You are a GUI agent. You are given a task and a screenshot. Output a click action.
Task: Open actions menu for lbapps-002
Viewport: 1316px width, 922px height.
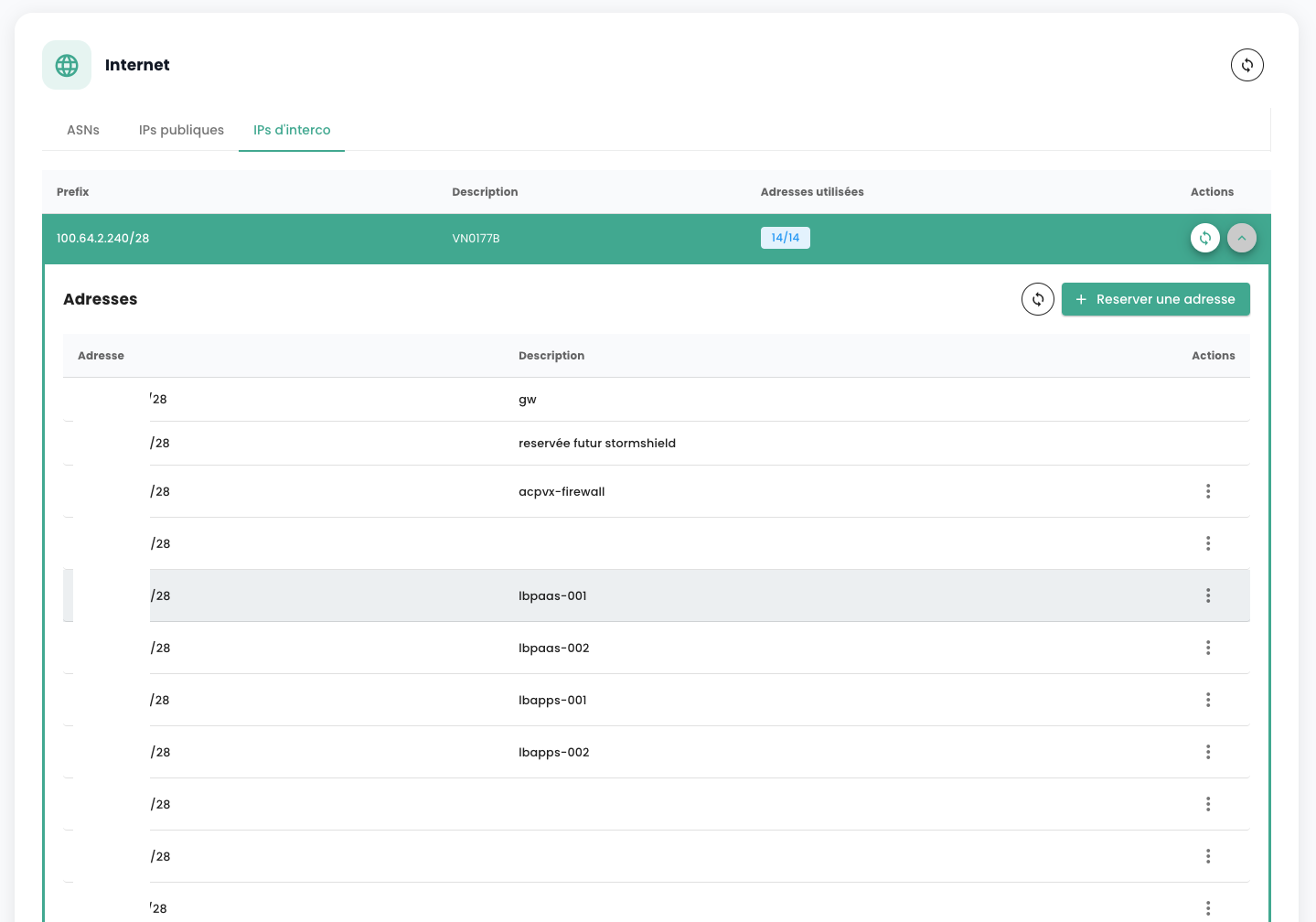(1207, 752)
